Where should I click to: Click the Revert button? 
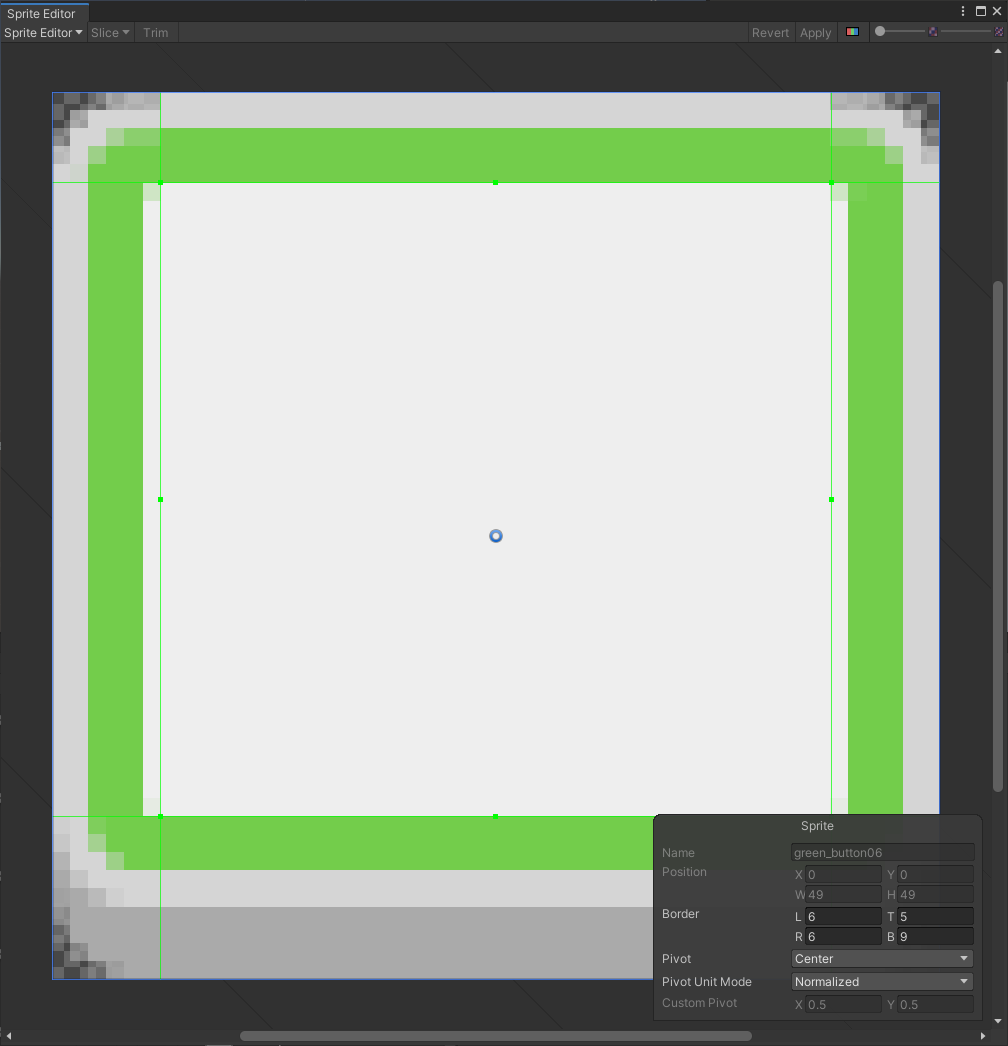pyautogui.click(x=770, y=33)
